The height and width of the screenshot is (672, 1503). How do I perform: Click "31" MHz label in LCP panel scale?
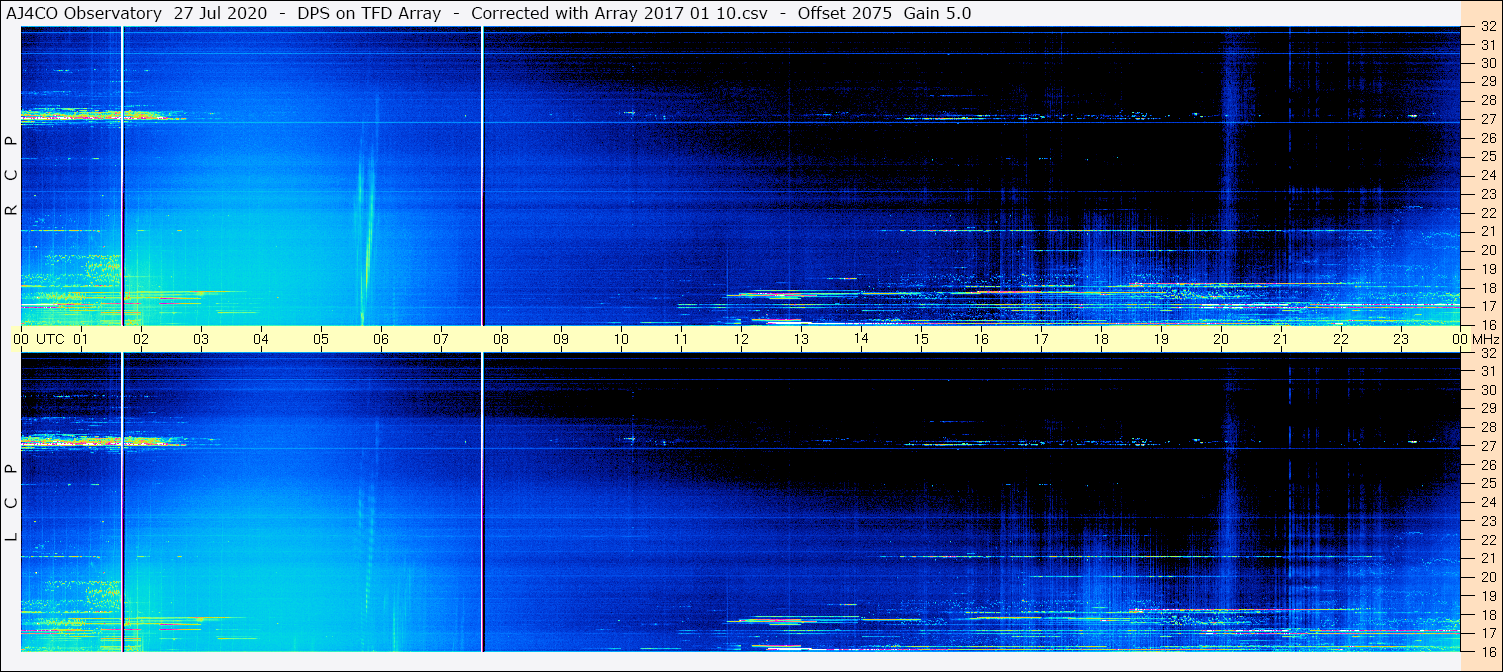click(x=1488, y=371)
